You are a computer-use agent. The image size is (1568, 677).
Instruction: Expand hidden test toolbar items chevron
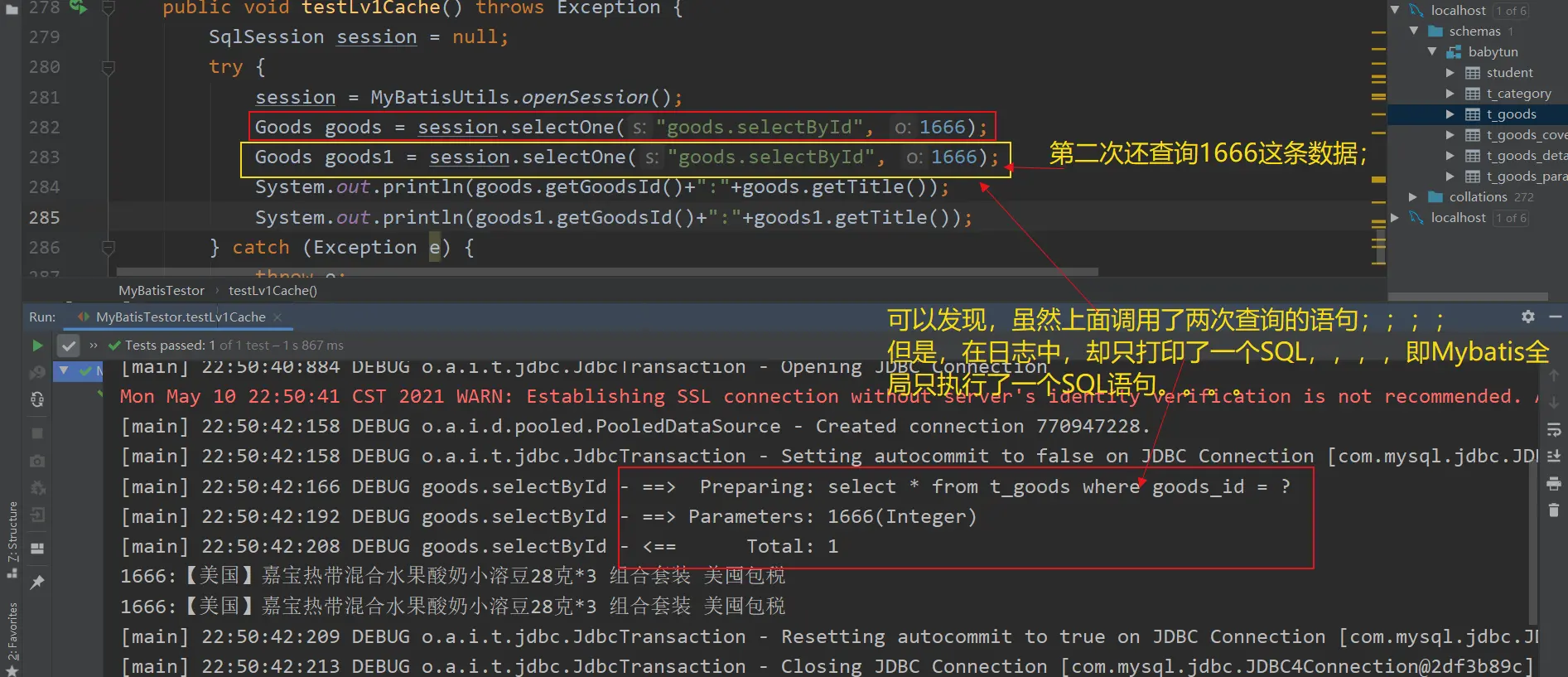pyautogui.click(x=94, y=346)
